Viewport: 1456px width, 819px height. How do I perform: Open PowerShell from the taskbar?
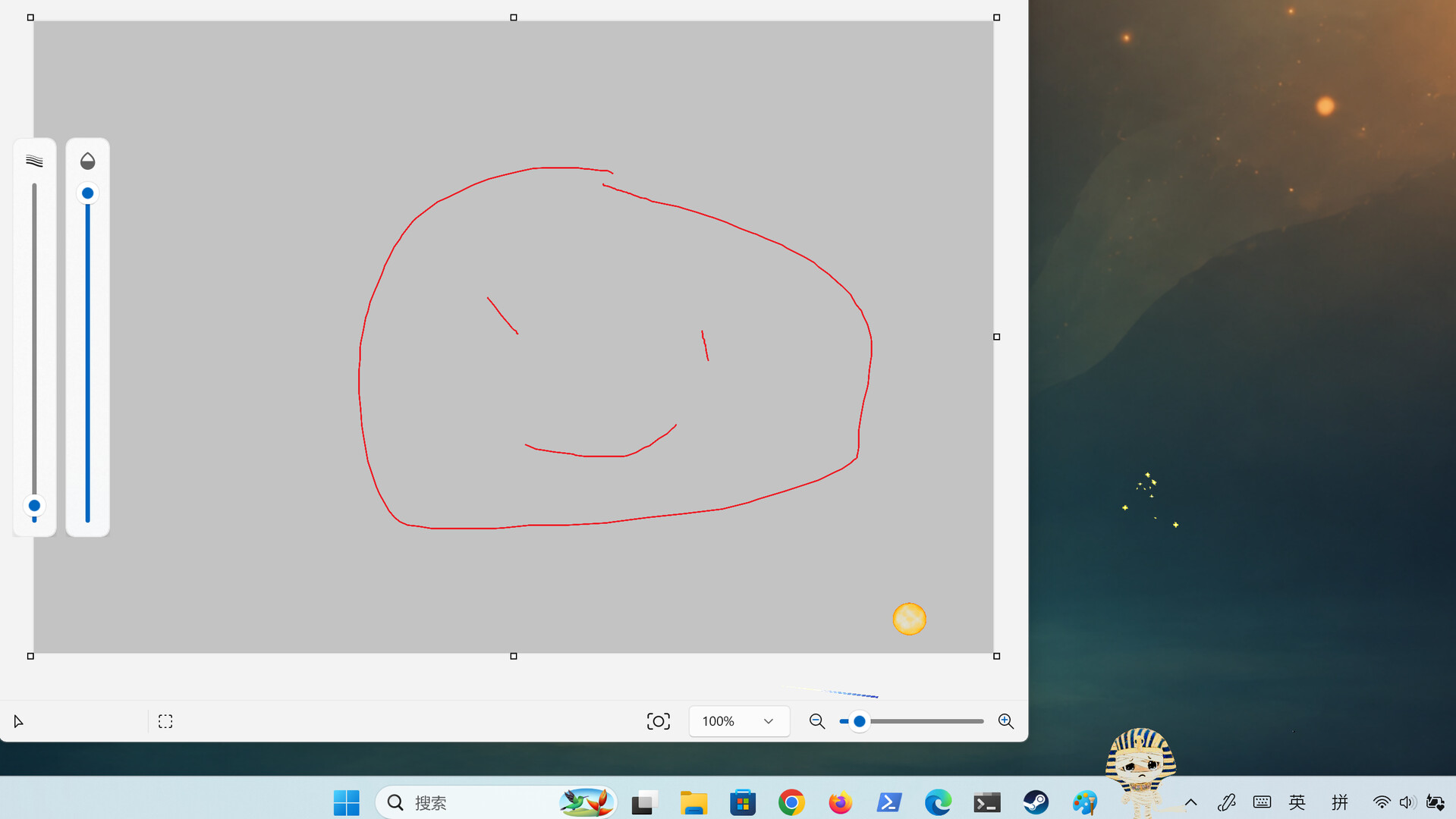point(889,802)
